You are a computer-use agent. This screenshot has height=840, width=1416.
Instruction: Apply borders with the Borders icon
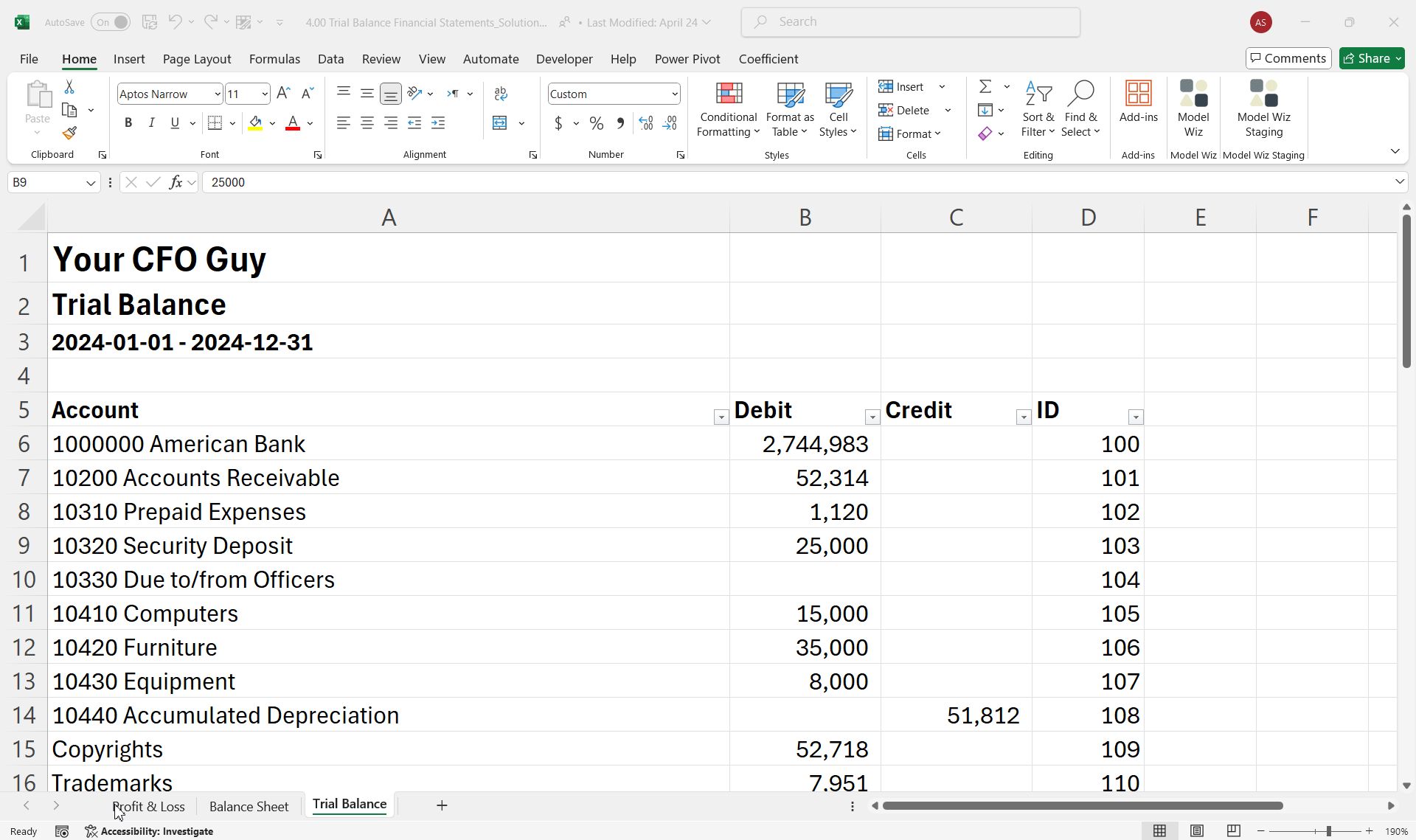[x=215, y=123]
